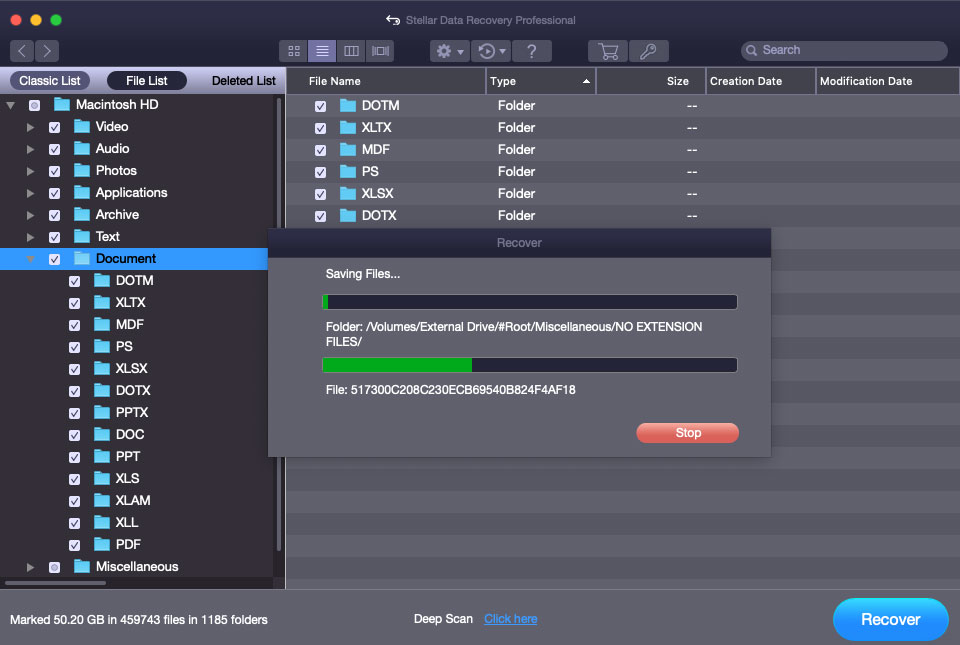Uncheck the Applications folder checkbox
Image resolution: width=960 pixels, height=645 pixels.
coord(54,193)
